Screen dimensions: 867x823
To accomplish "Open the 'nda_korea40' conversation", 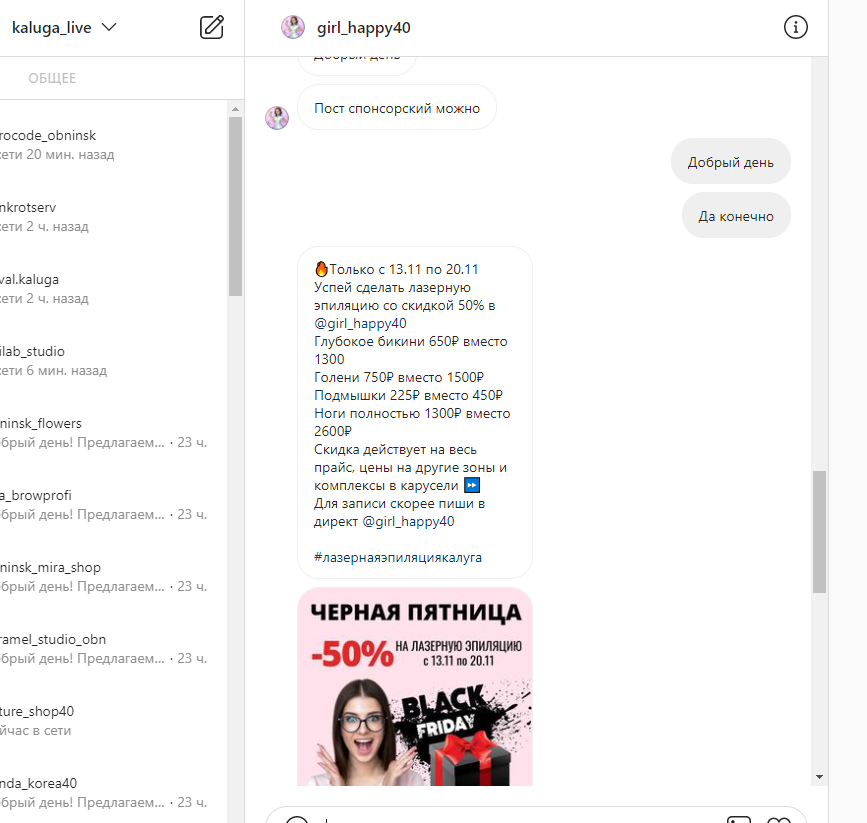I will tap(113, 791).
